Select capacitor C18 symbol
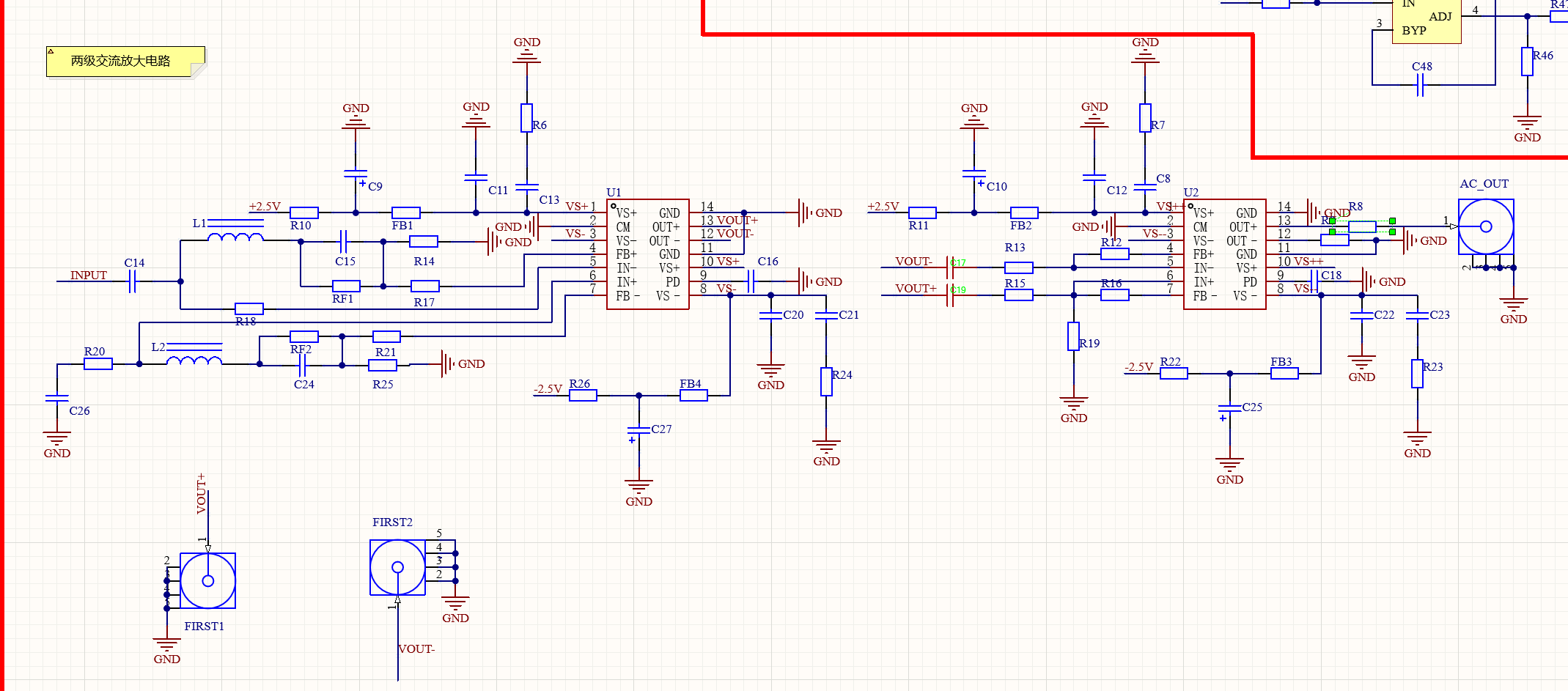1568x691 pixels. point(1314,281)
